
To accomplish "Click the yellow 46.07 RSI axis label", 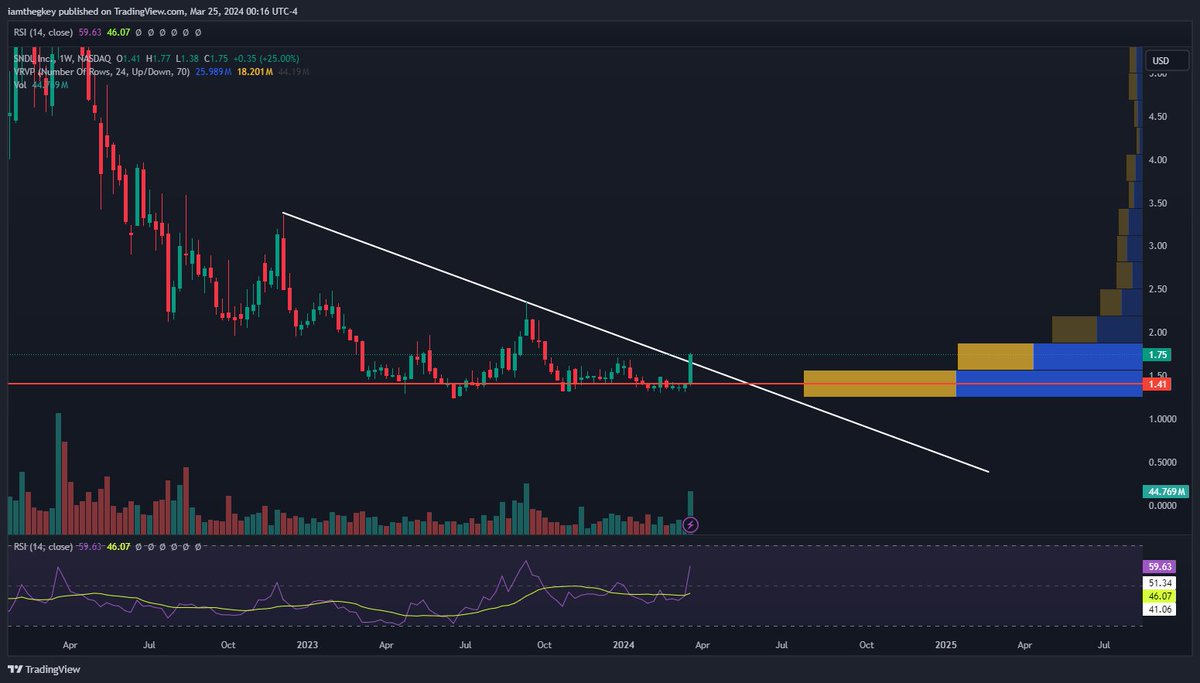I will [1158, 594].
